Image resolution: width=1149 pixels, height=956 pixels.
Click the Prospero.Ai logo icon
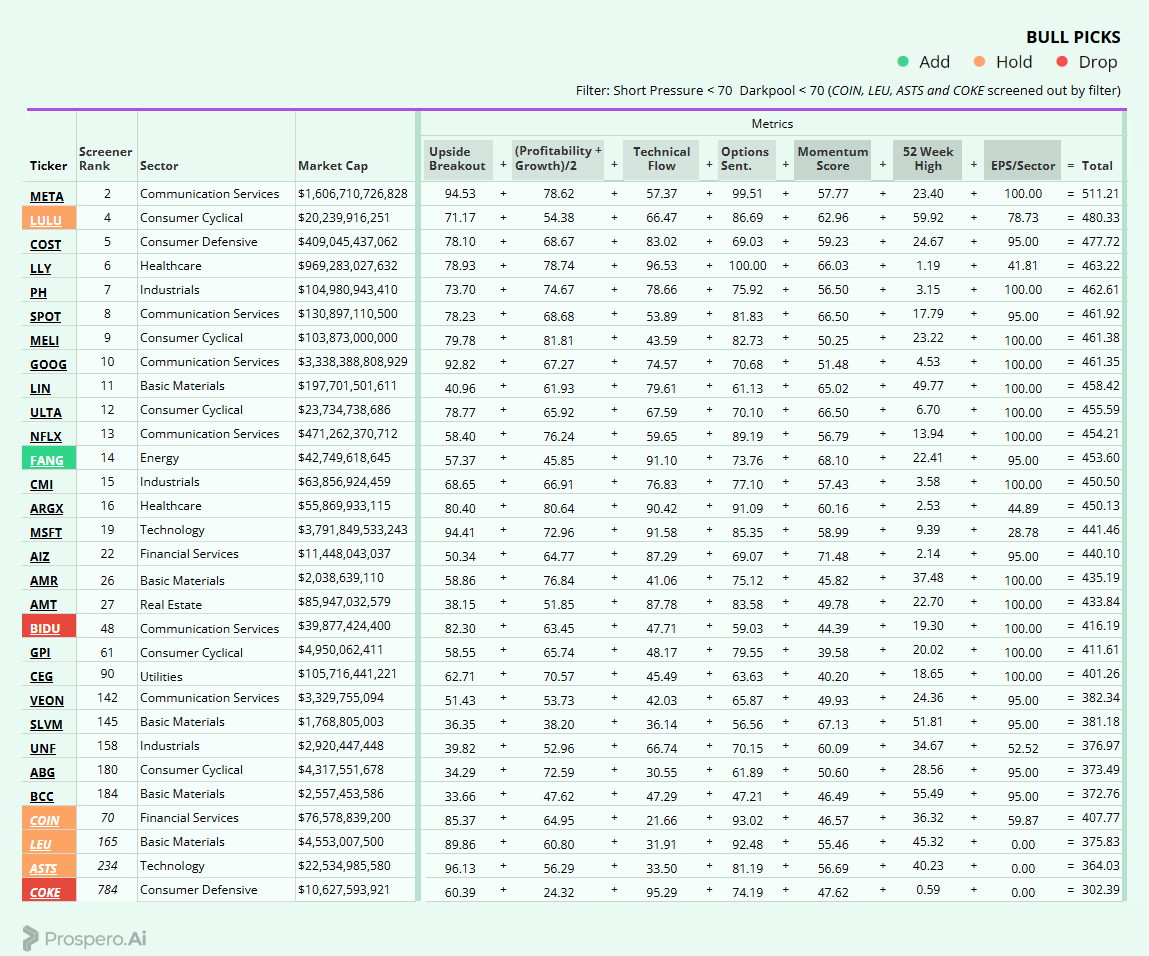pyautogui.click(x=30, y=938)
